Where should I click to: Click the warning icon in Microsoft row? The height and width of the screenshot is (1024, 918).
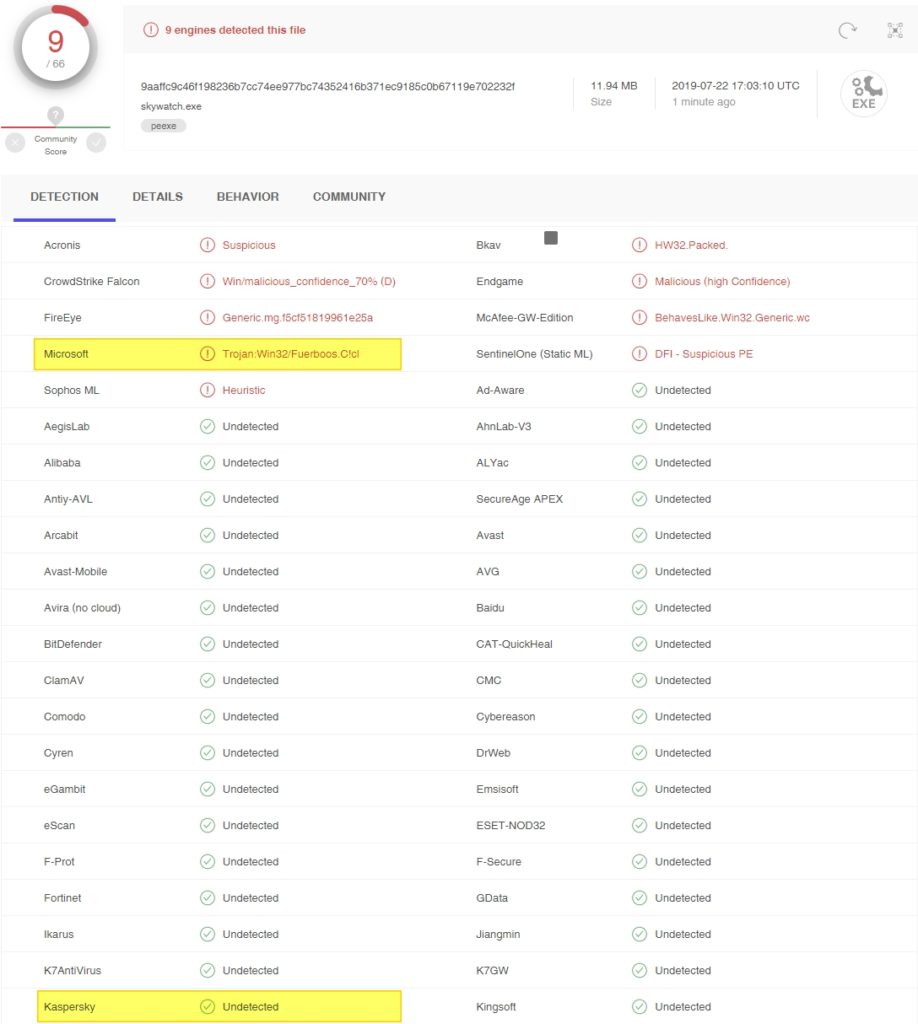click(x=207, y=354)
